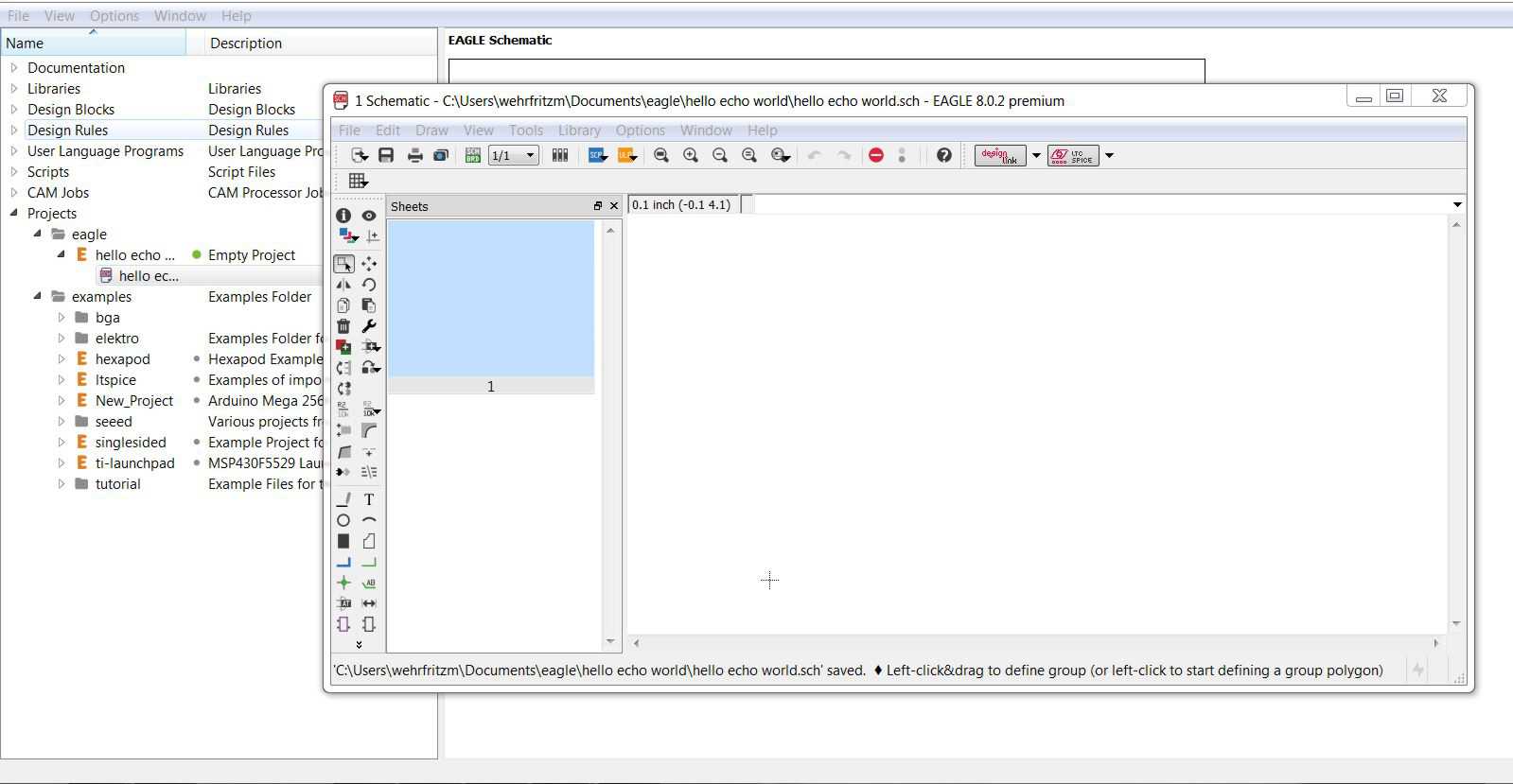Expand the tutorial folder node
Viewport: 1513px width, 784px height.
coord(62,483)
